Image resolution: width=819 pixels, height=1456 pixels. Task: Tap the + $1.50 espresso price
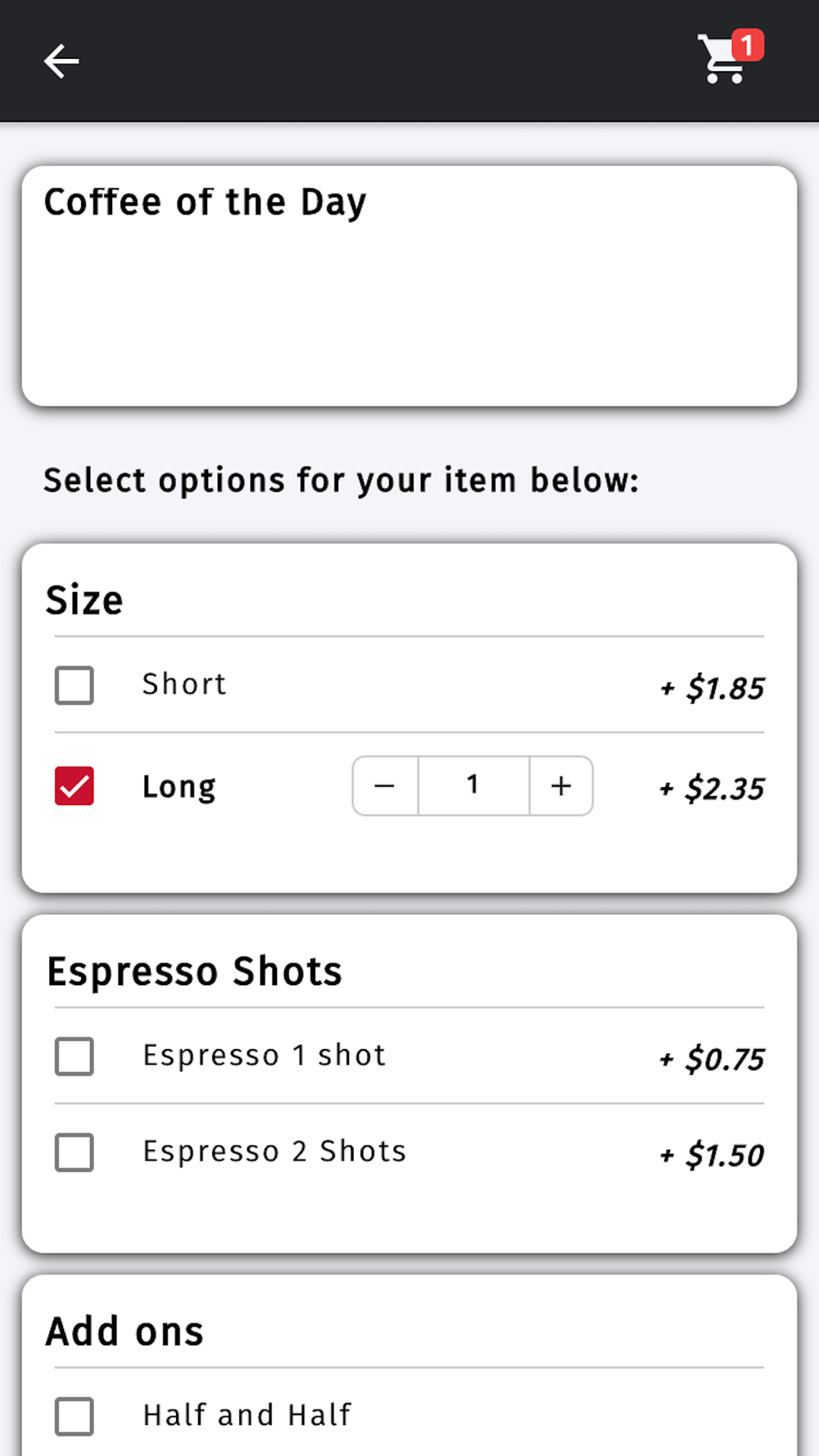coord(712,1155)
